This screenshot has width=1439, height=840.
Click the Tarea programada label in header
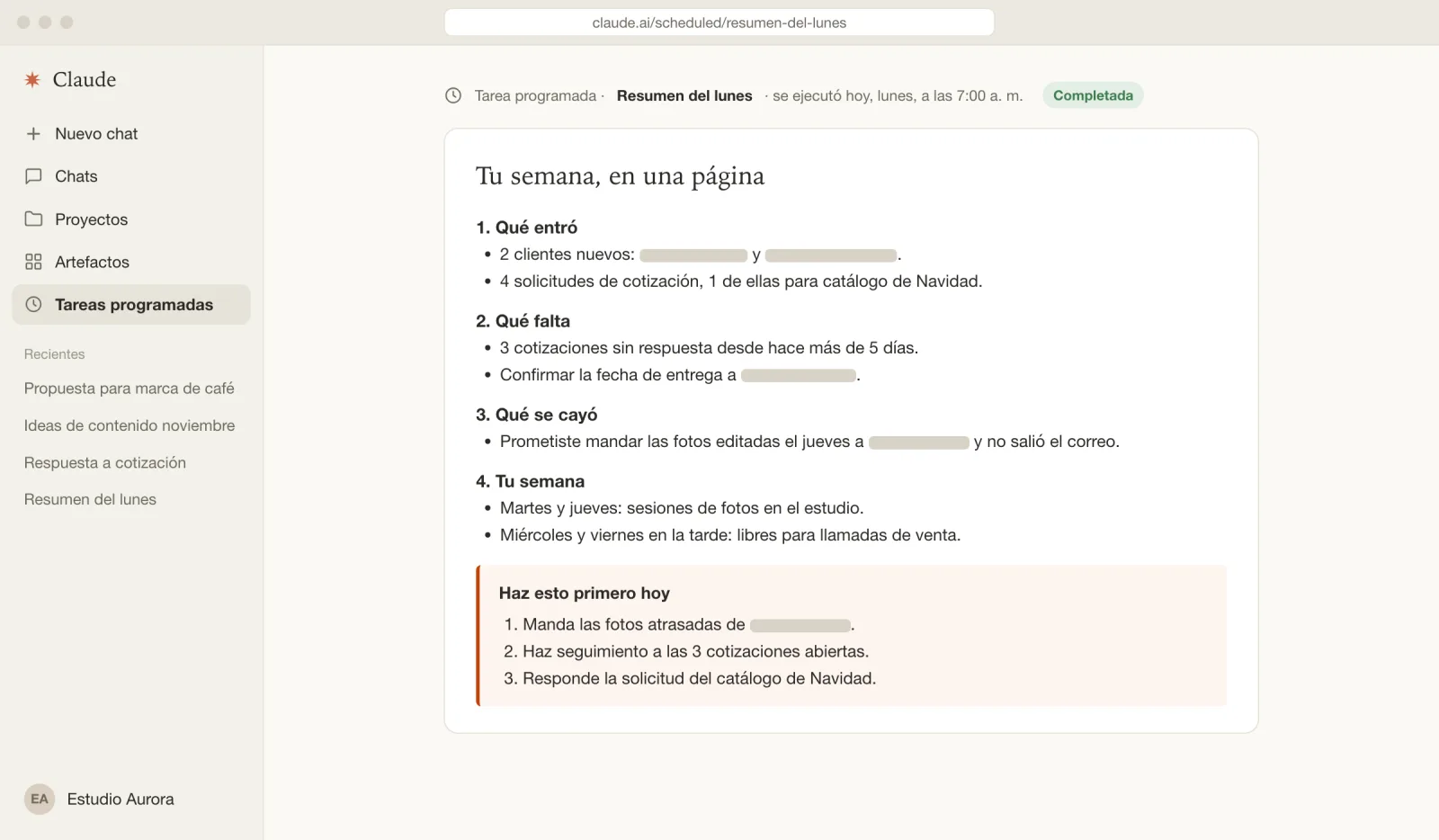pos(536,95)
